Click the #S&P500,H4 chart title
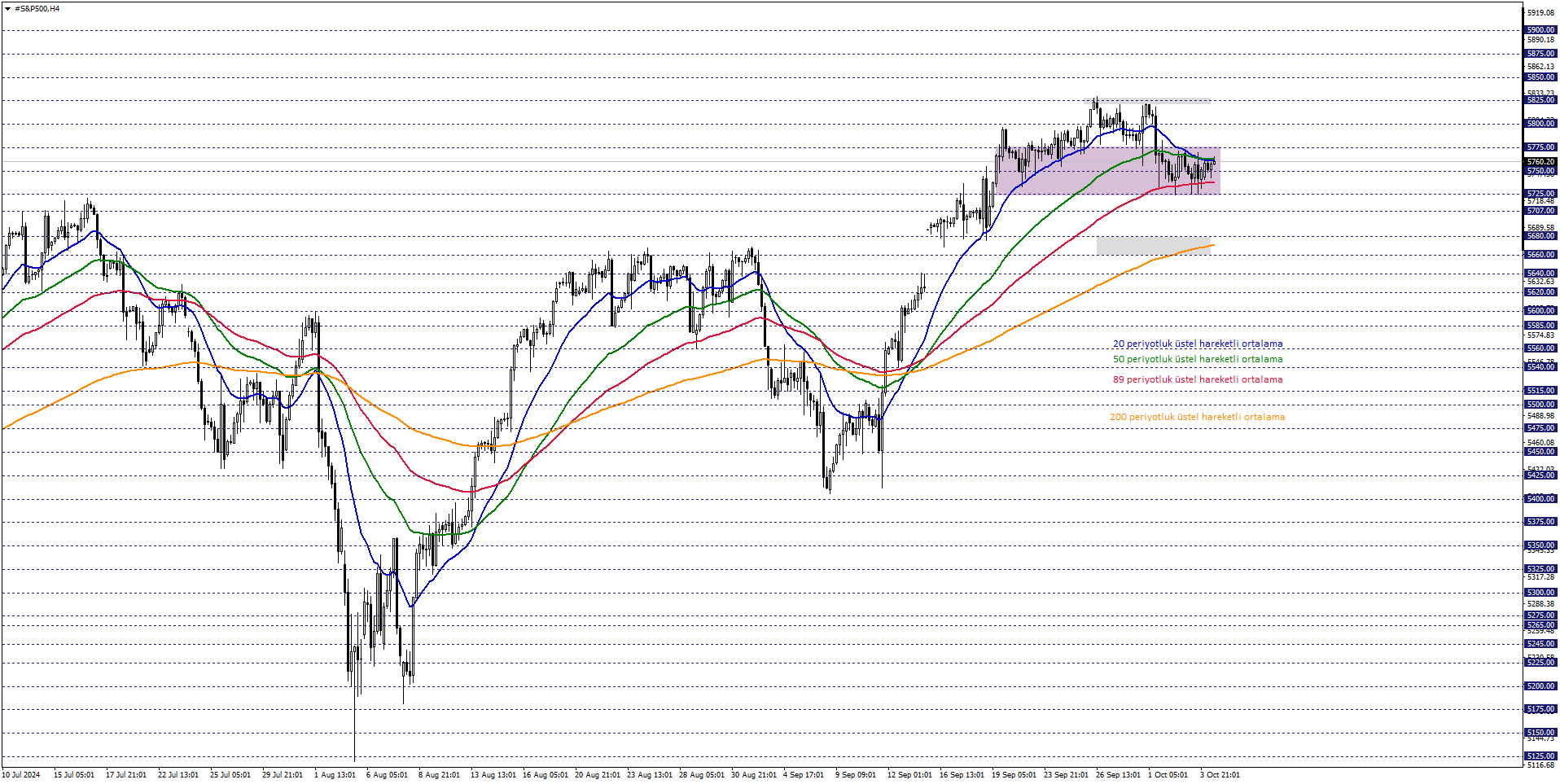1560x784 pixels. click(37, 9)
